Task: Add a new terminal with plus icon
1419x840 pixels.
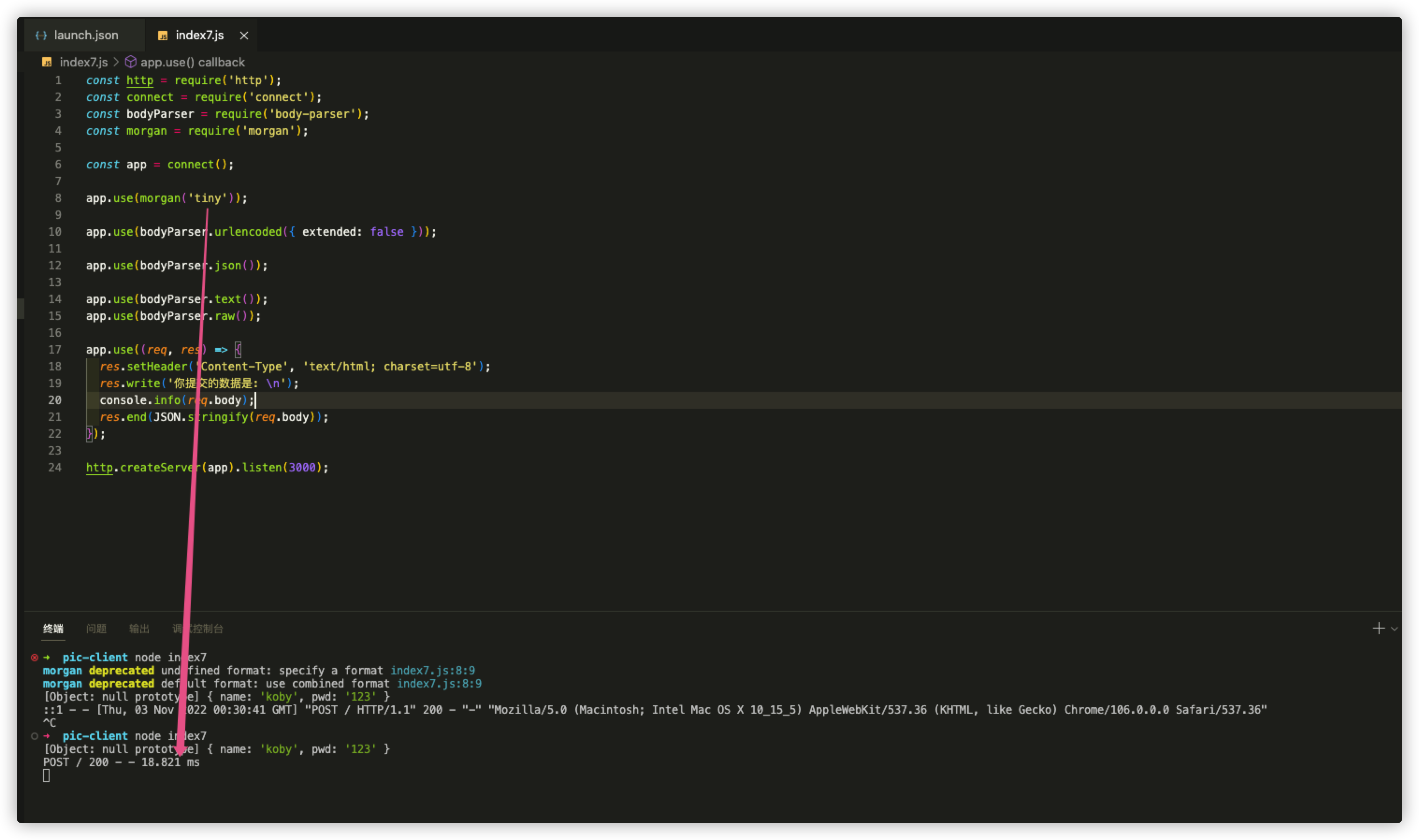Action: 1379,628
